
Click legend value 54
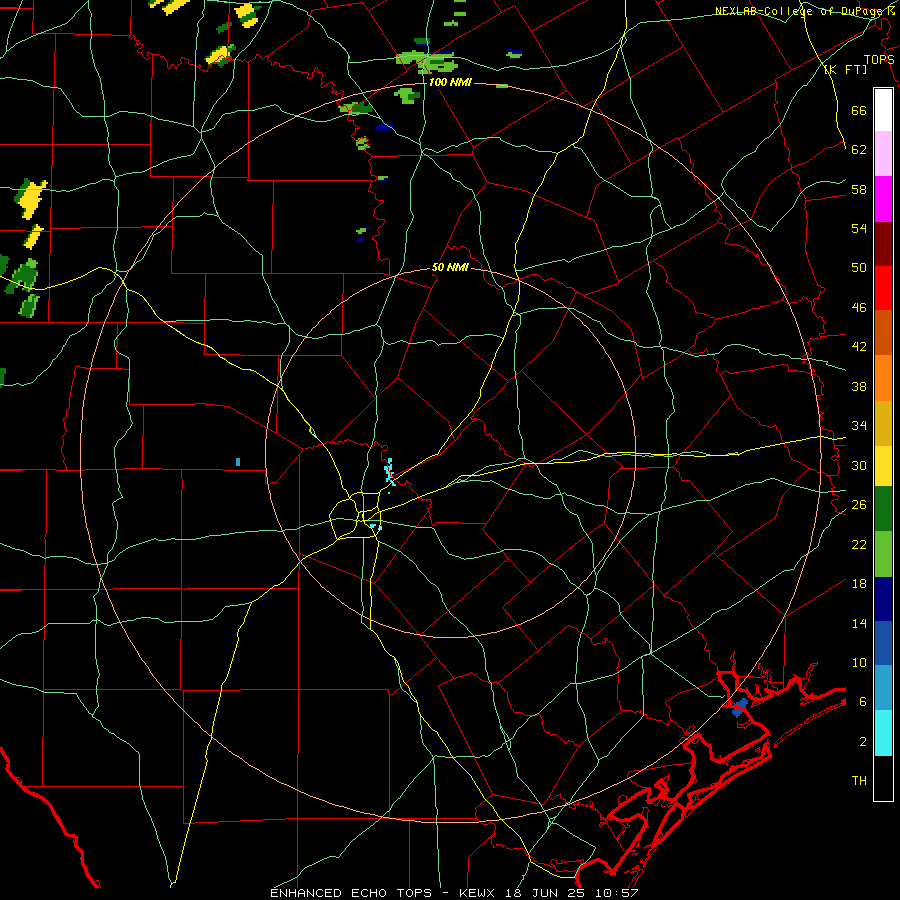point(859,228)
